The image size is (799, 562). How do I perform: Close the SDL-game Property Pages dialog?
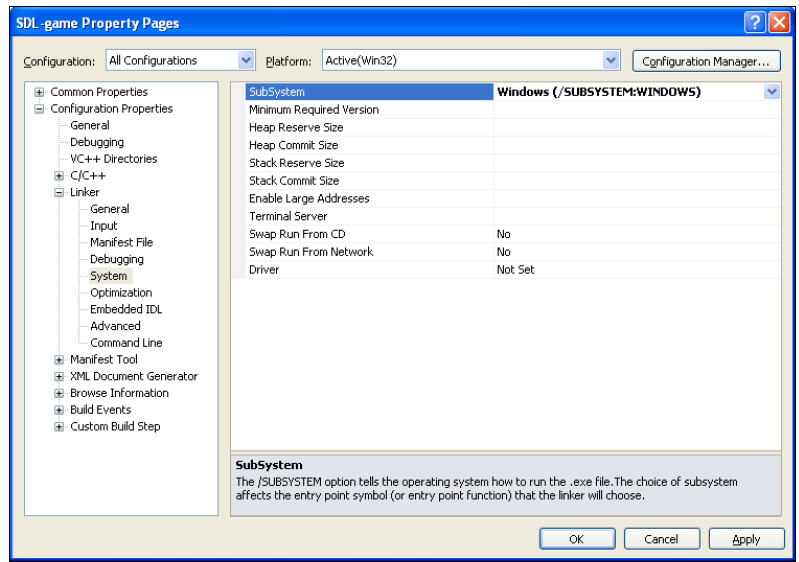780,22
